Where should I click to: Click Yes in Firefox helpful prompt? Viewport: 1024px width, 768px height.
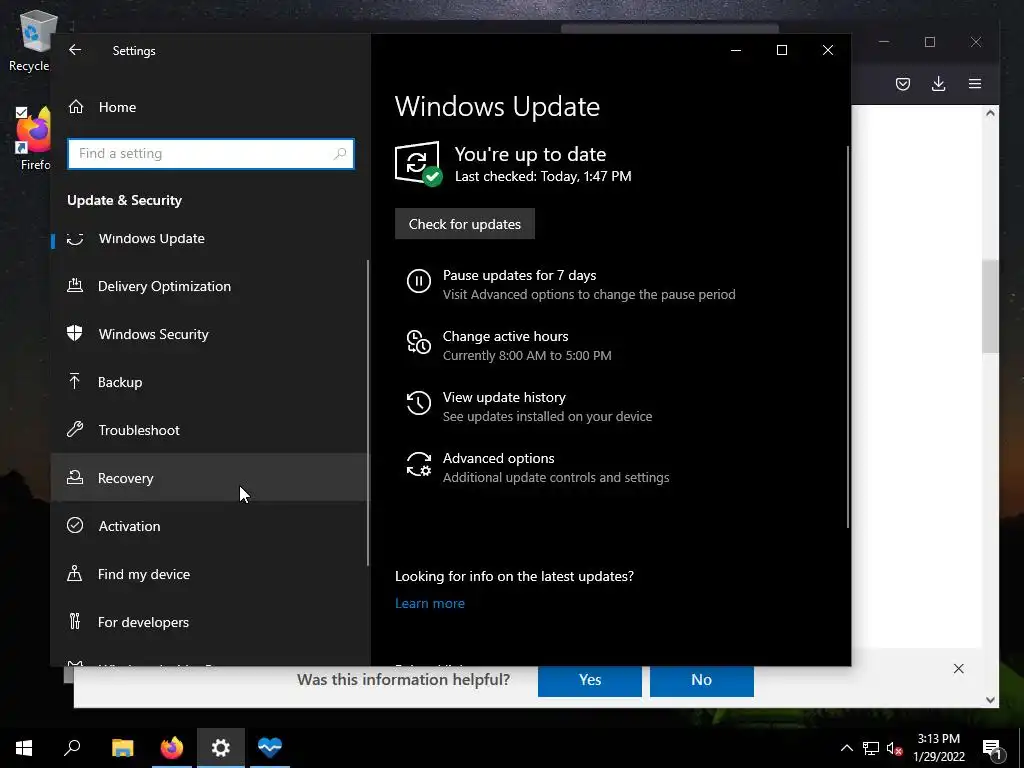click(x=590, y=680)
